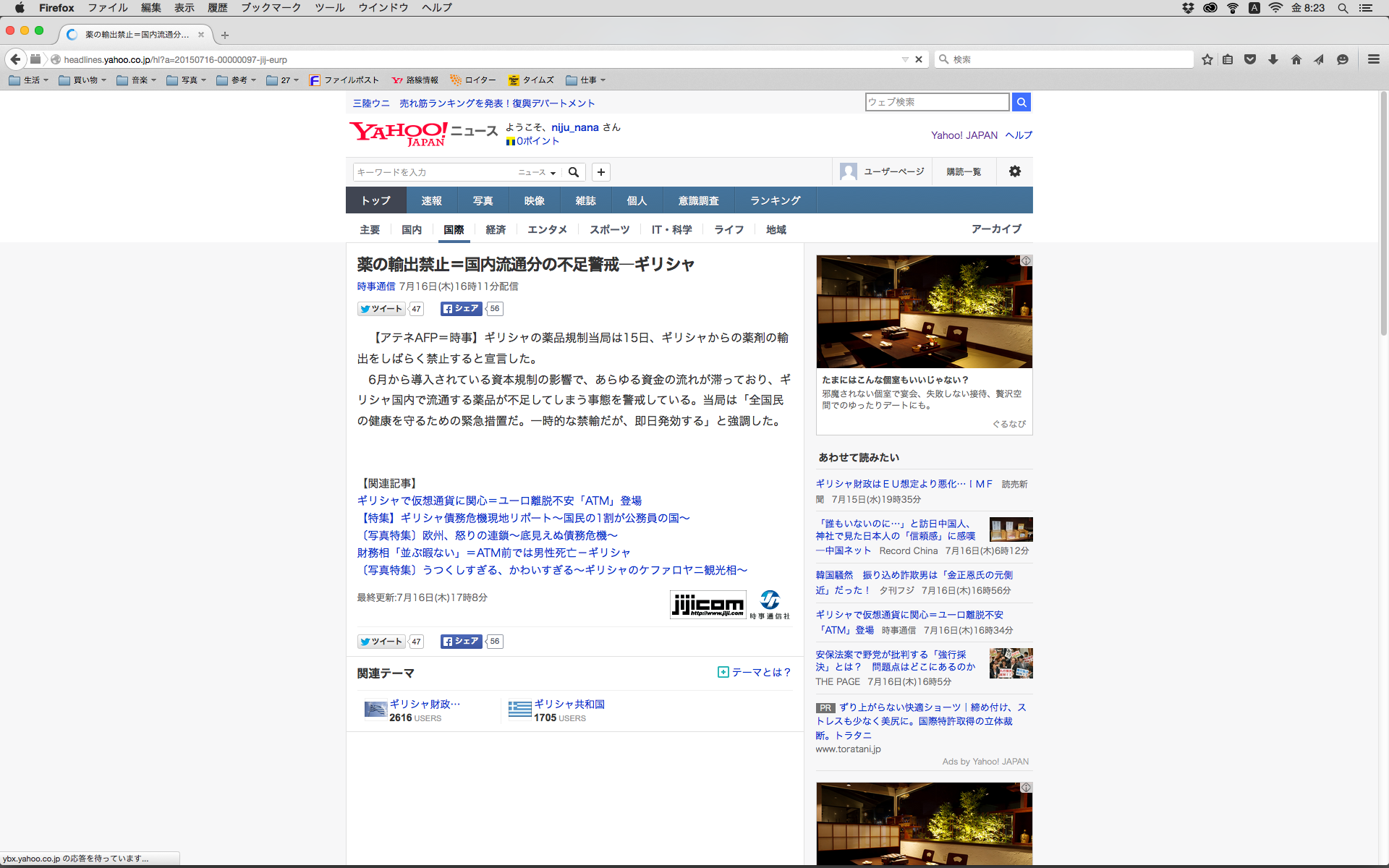Open the Firefox downloads arrow icon

[x=1273, y=59]
